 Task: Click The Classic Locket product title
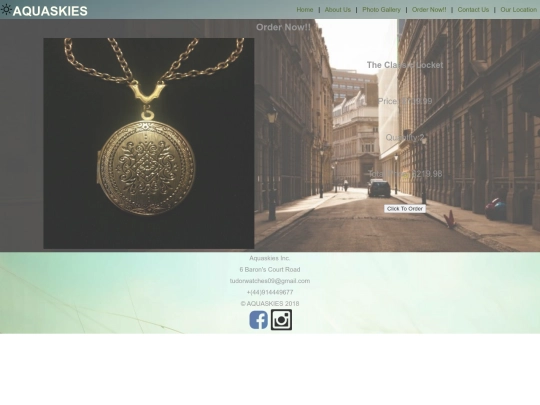tap(405, 65)
